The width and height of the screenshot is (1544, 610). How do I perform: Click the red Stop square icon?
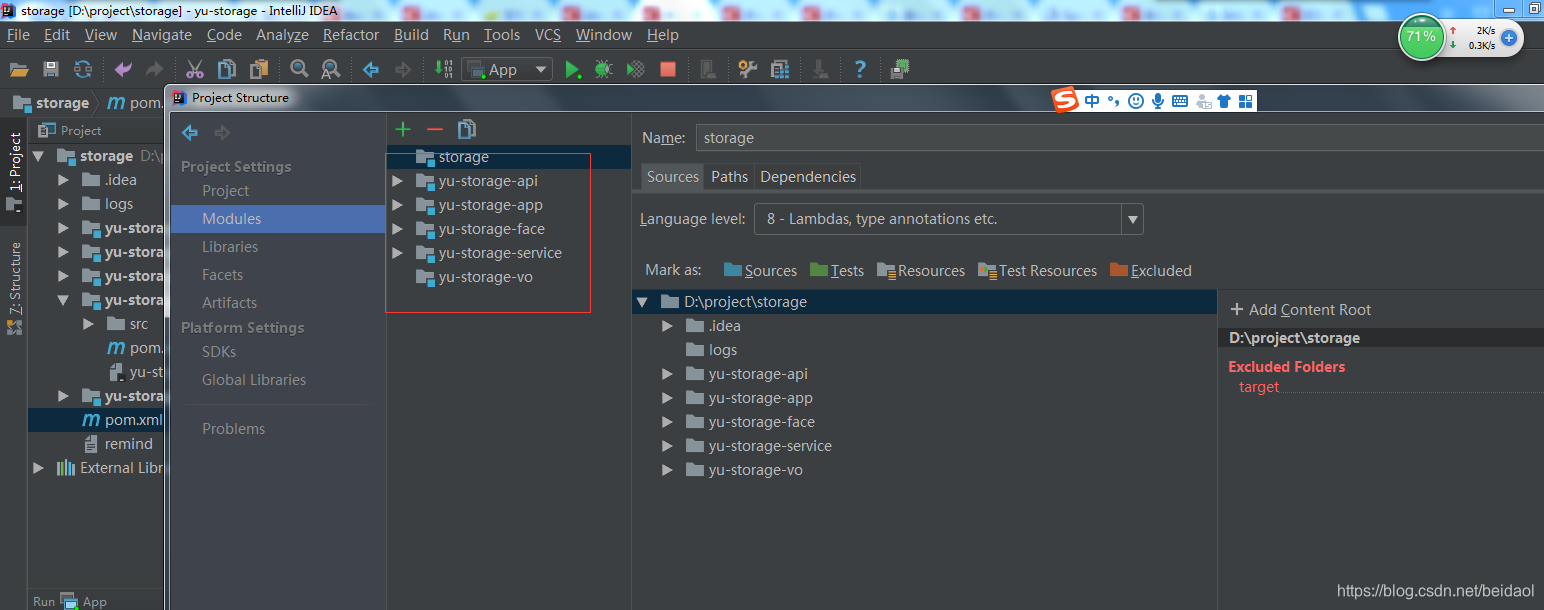pos(668,69)
